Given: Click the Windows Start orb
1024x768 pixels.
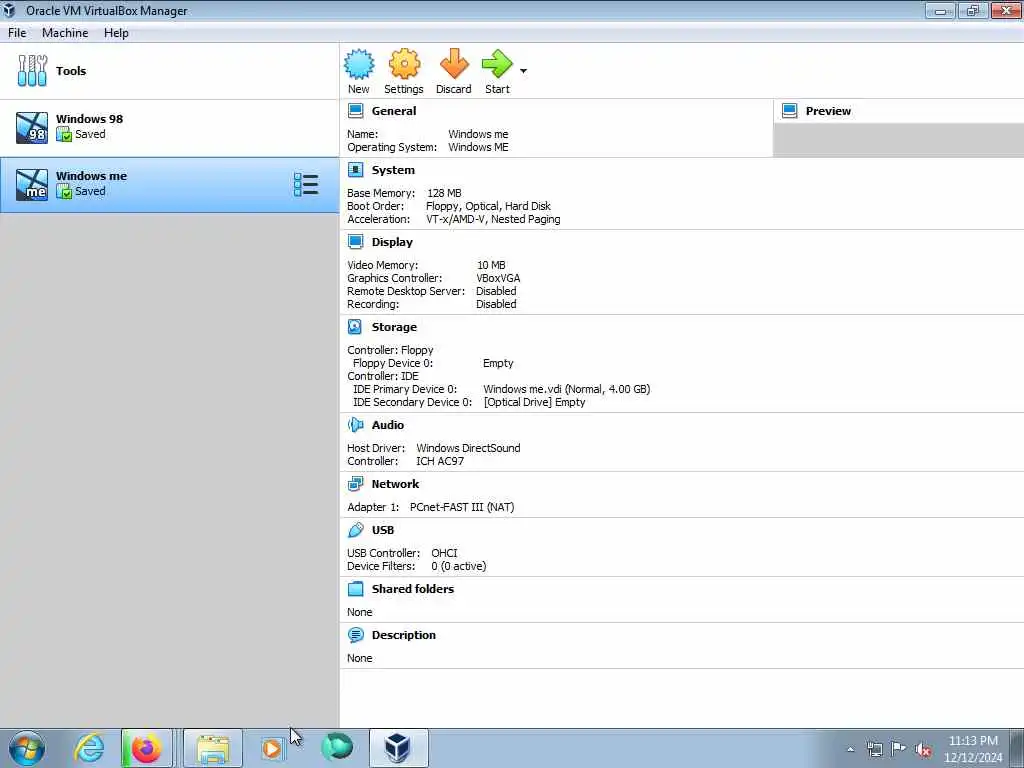Looking at the screenshot, I should pyautogui.click(x=27, y=748).
